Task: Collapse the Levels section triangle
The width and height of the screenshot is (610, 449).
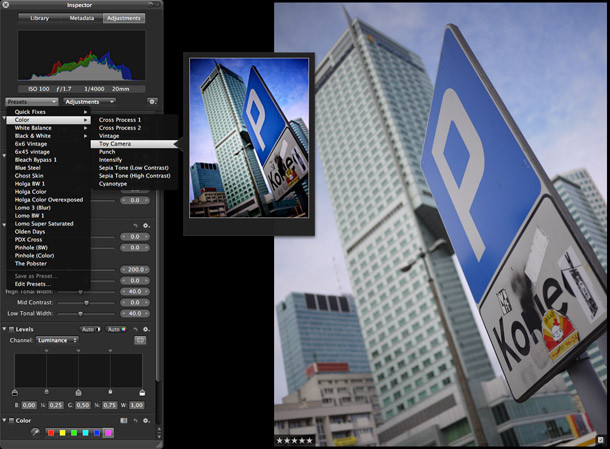Action: tap(4, 329)
